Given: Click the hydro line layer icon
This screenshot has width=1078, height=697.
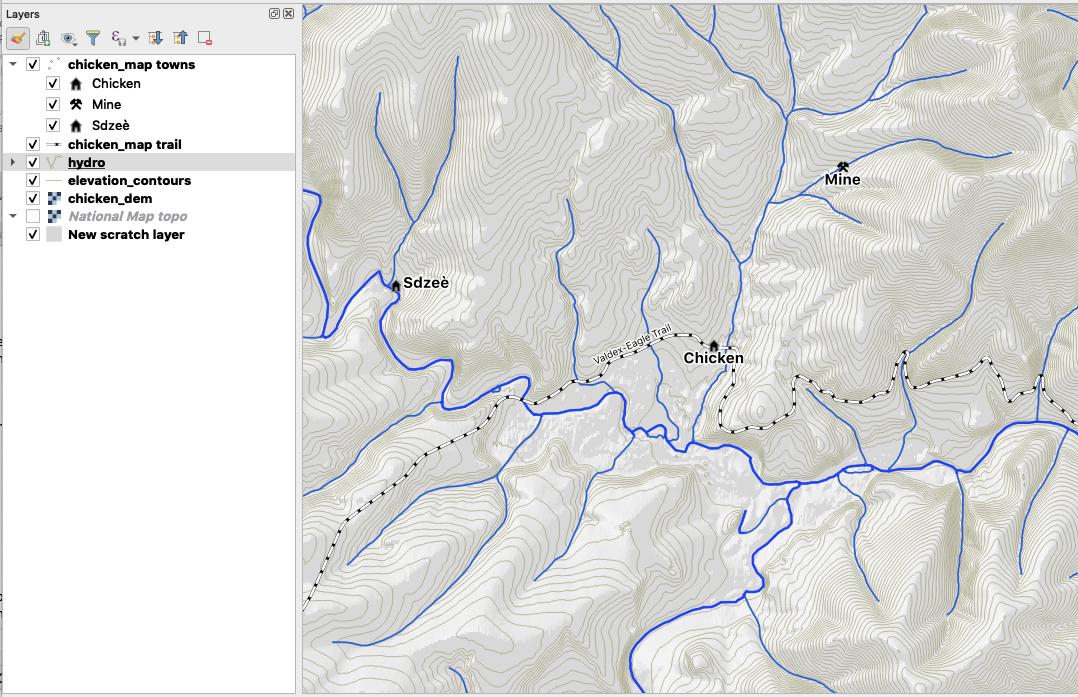Looking at the screenshot, I should (54, 162).
